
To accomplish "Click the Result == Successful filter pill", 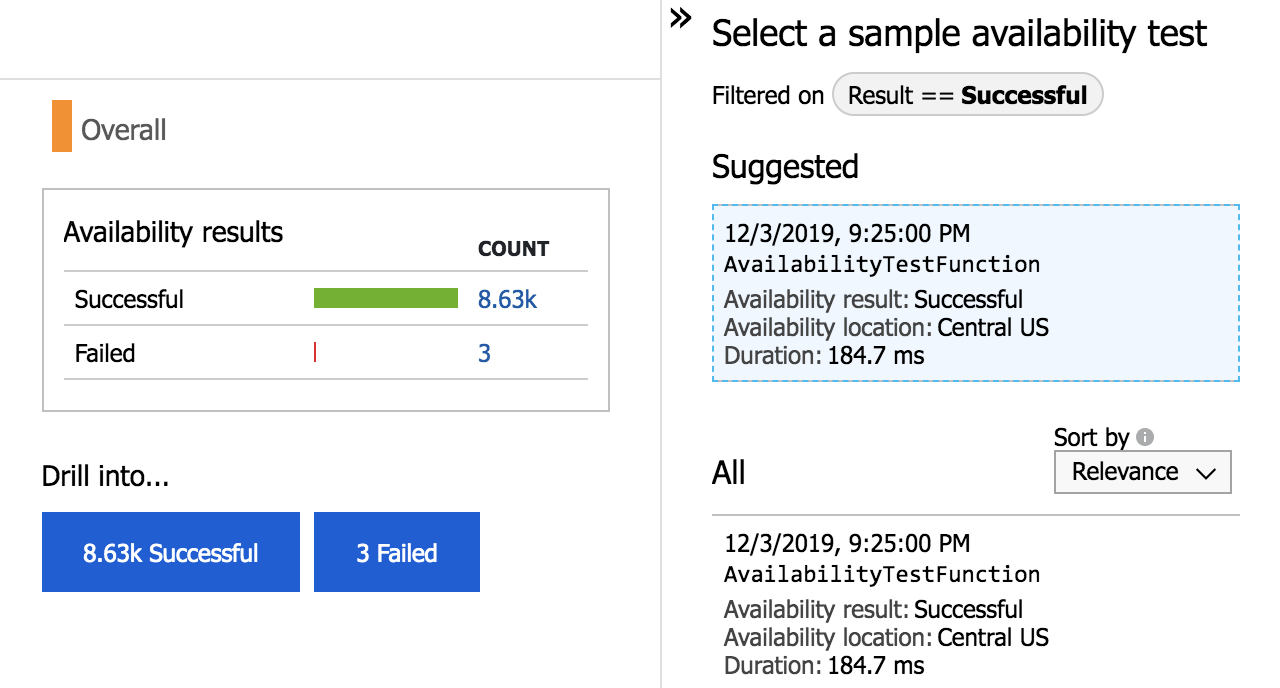I will [967, 96].
